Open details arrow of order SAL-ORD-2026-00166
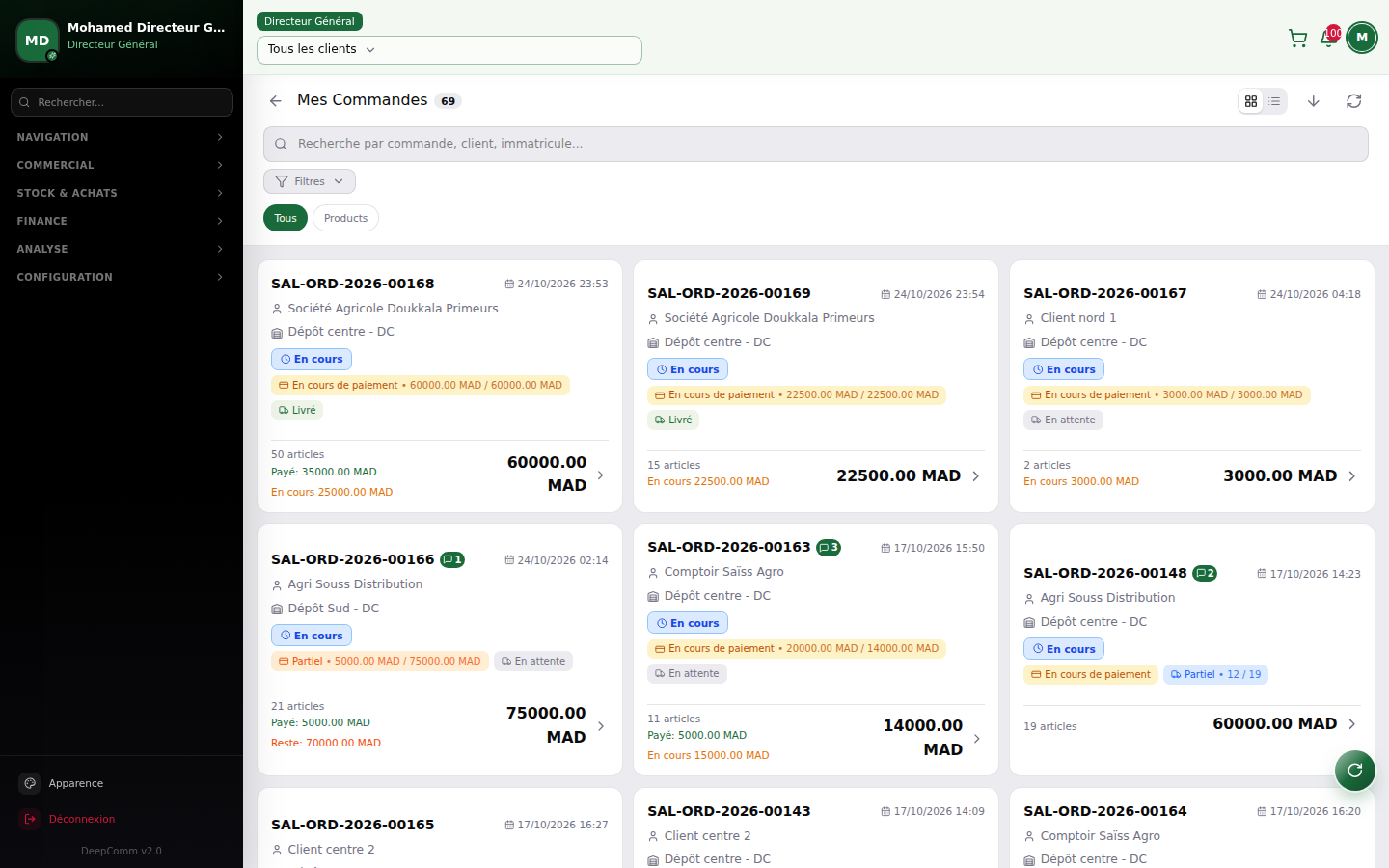Viewport: 1389px width, 868px height. [x=601, y=725]
